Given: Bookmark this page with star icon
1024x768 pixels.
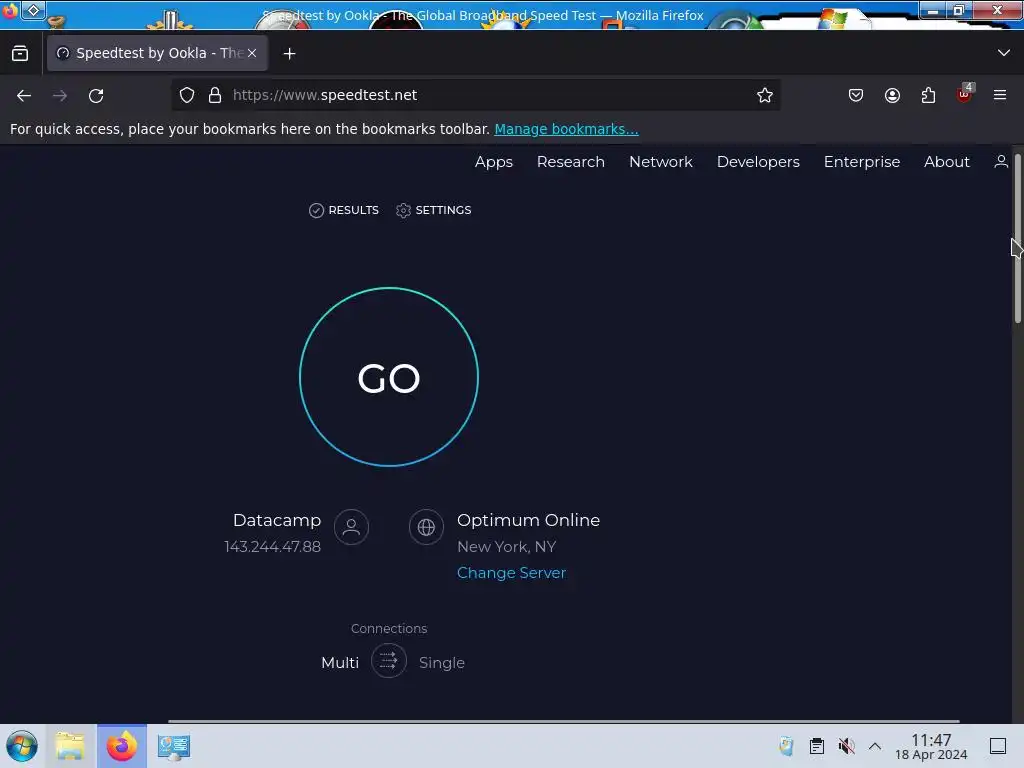Looking at the screenshot, I should click(765, 95).
